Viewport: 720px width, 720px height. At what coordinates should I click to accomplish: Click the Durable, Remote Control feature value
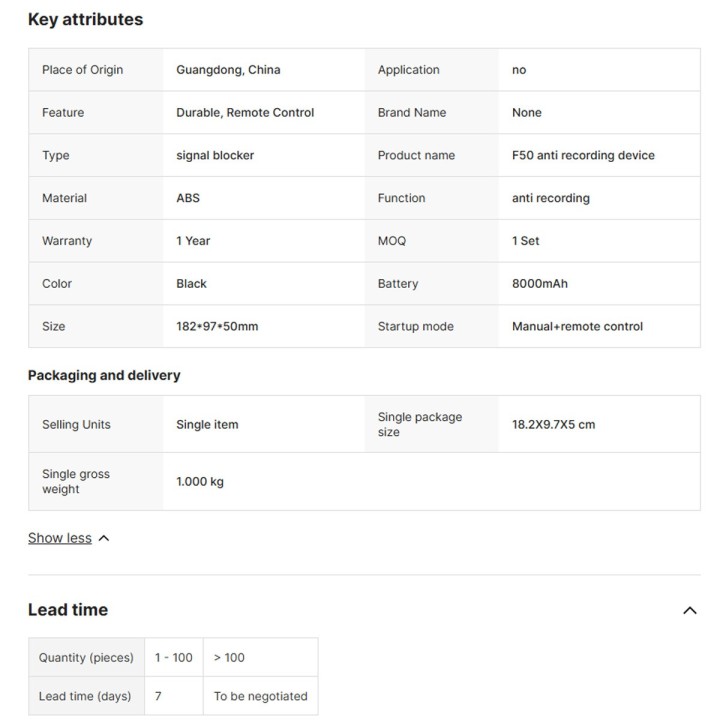(245, 113)
